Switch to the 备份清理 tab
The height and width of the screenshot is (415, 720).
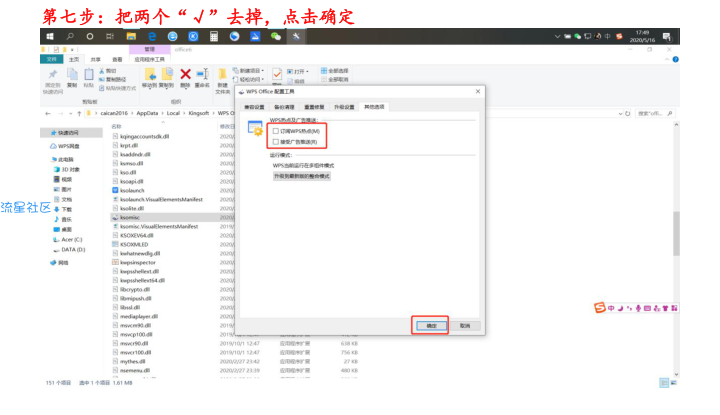[284, 107]
